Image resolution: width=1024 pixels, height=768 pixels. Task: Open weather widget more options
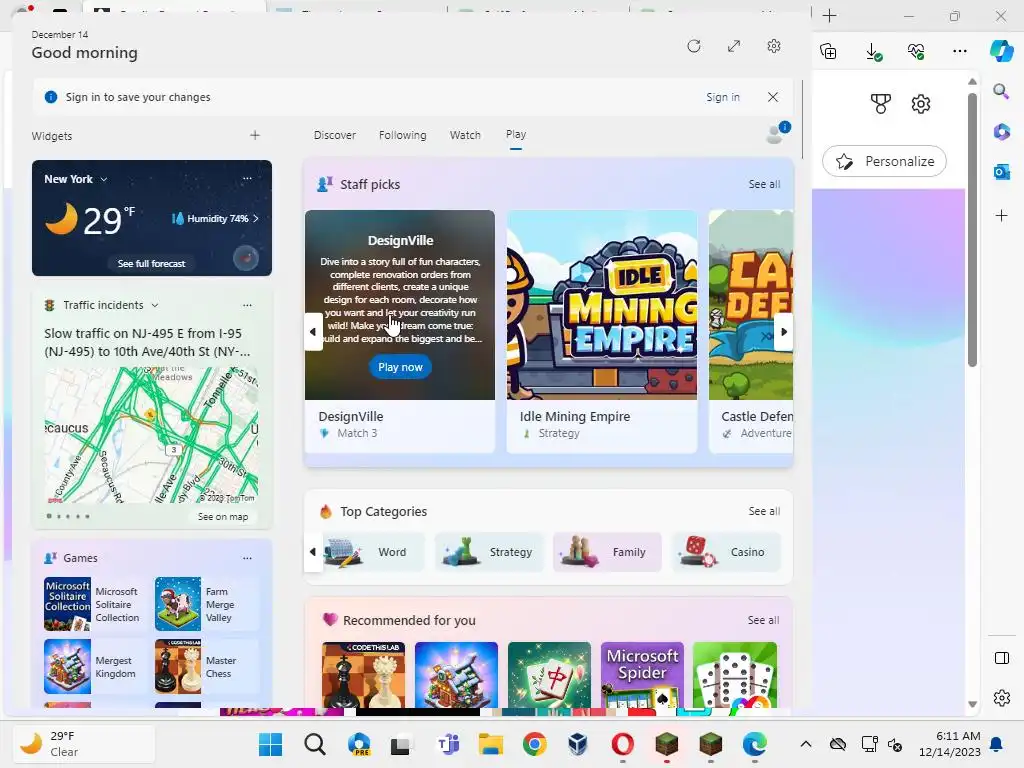tap(247, 178)
